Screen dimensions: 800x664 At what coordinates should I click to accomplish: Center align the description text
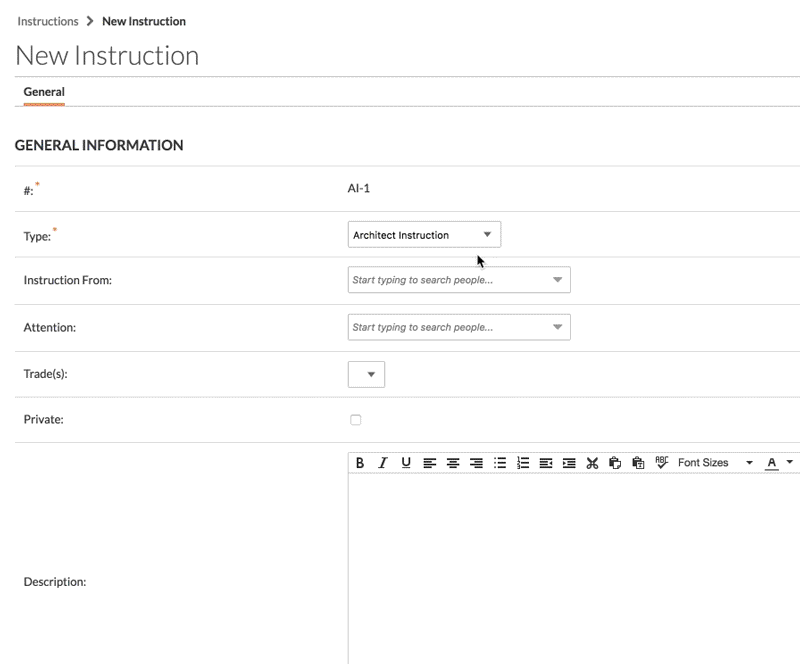pos(453,463)
